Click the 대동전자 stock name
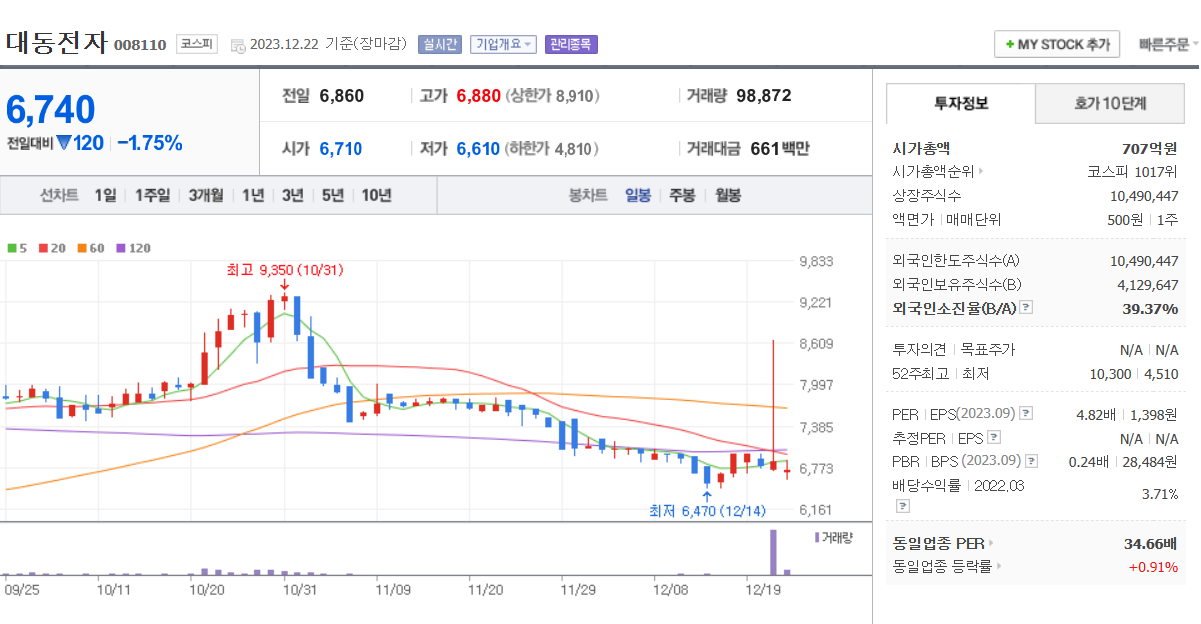The image size is (1201, 624). tap(56, 43)
